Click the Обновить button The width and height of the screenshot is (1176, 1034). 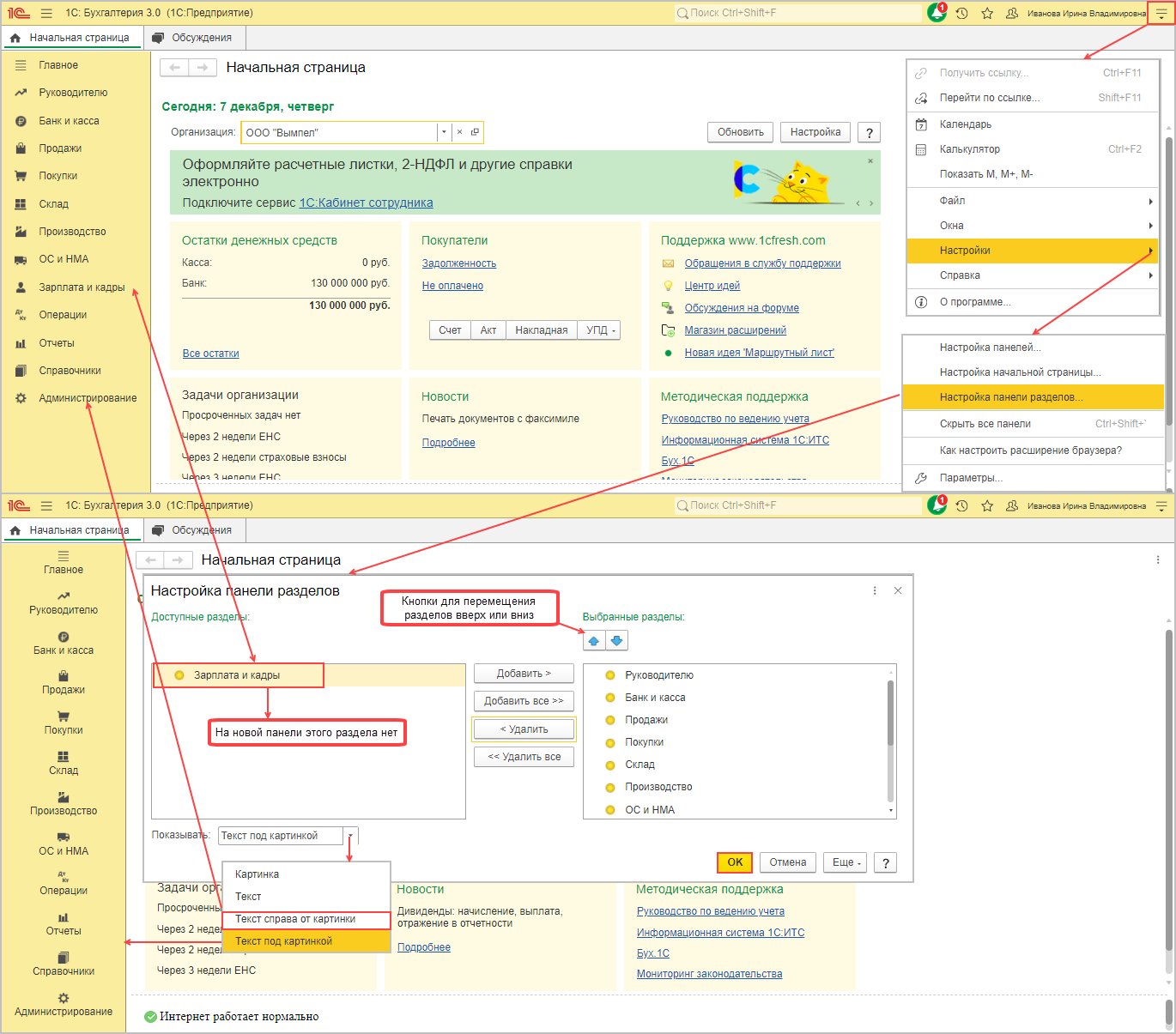(741, 132)
